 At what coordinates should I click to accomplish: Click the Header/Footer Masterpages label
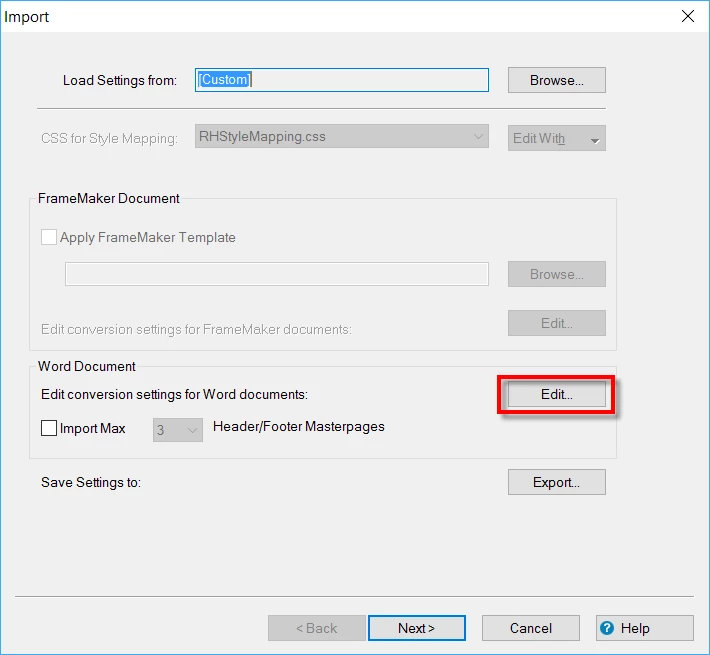point(299,427)
